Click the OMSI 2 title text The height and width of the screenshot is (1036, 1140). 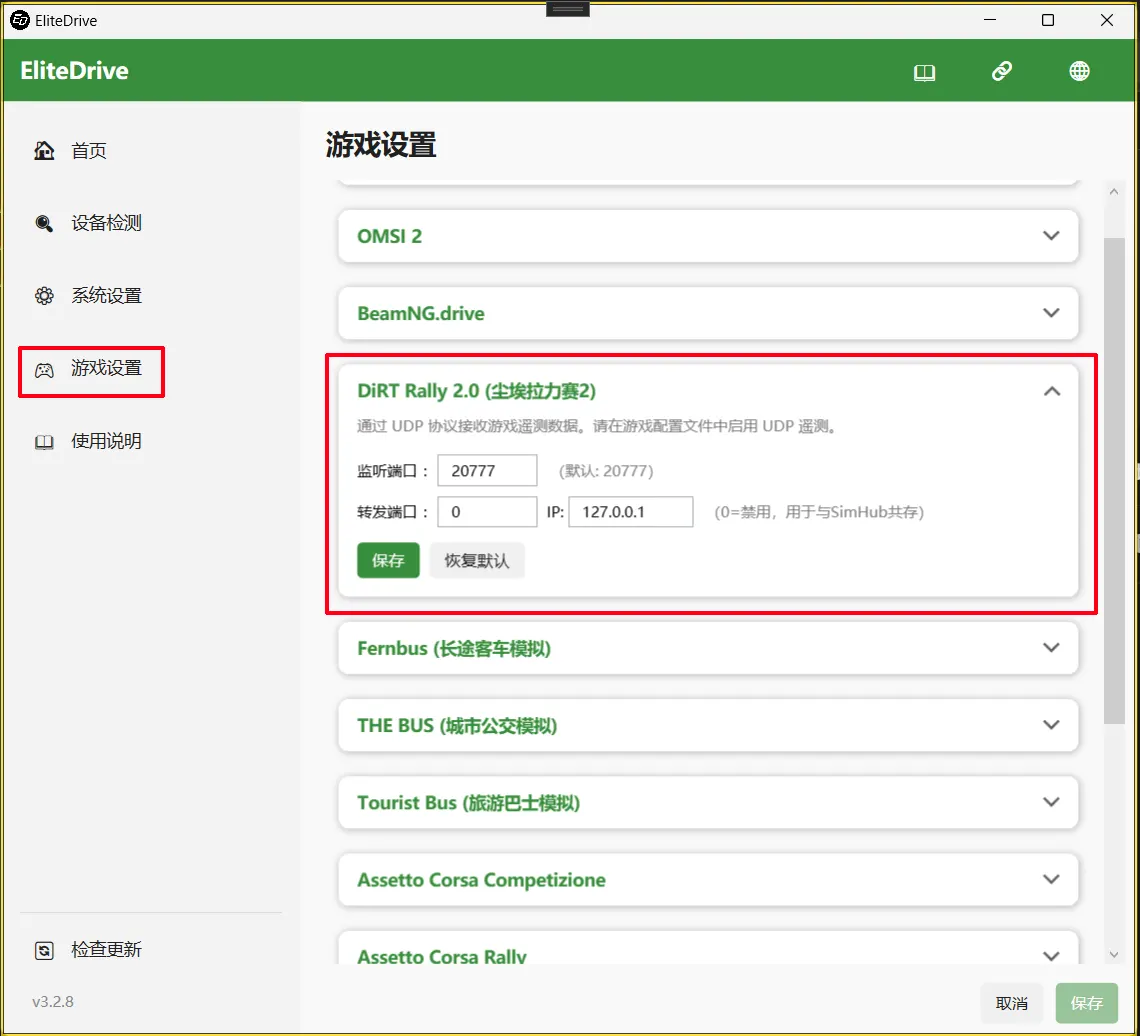[389, 236]
